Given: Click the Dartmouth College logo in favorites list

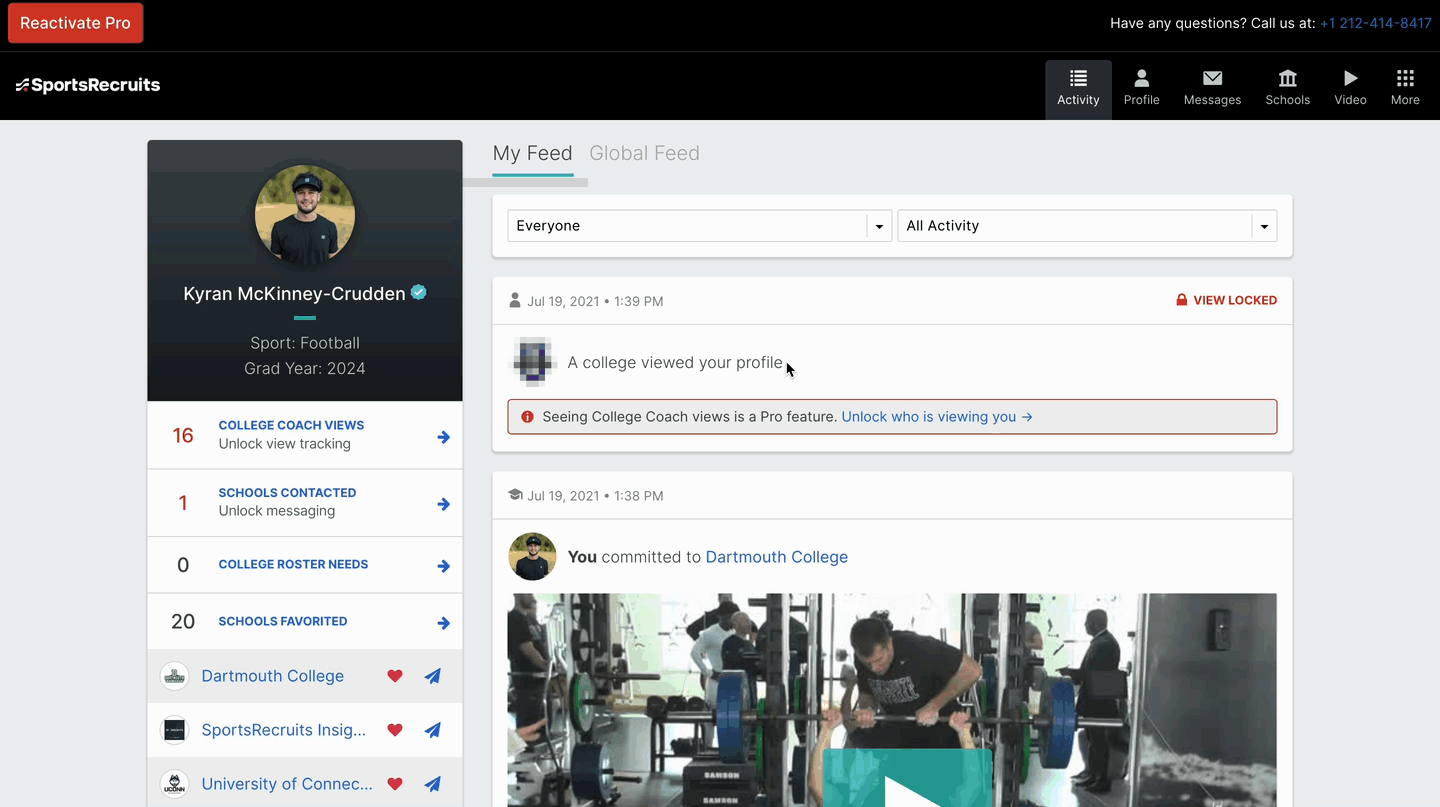Looking at the screenshot, I should [175, 676].
